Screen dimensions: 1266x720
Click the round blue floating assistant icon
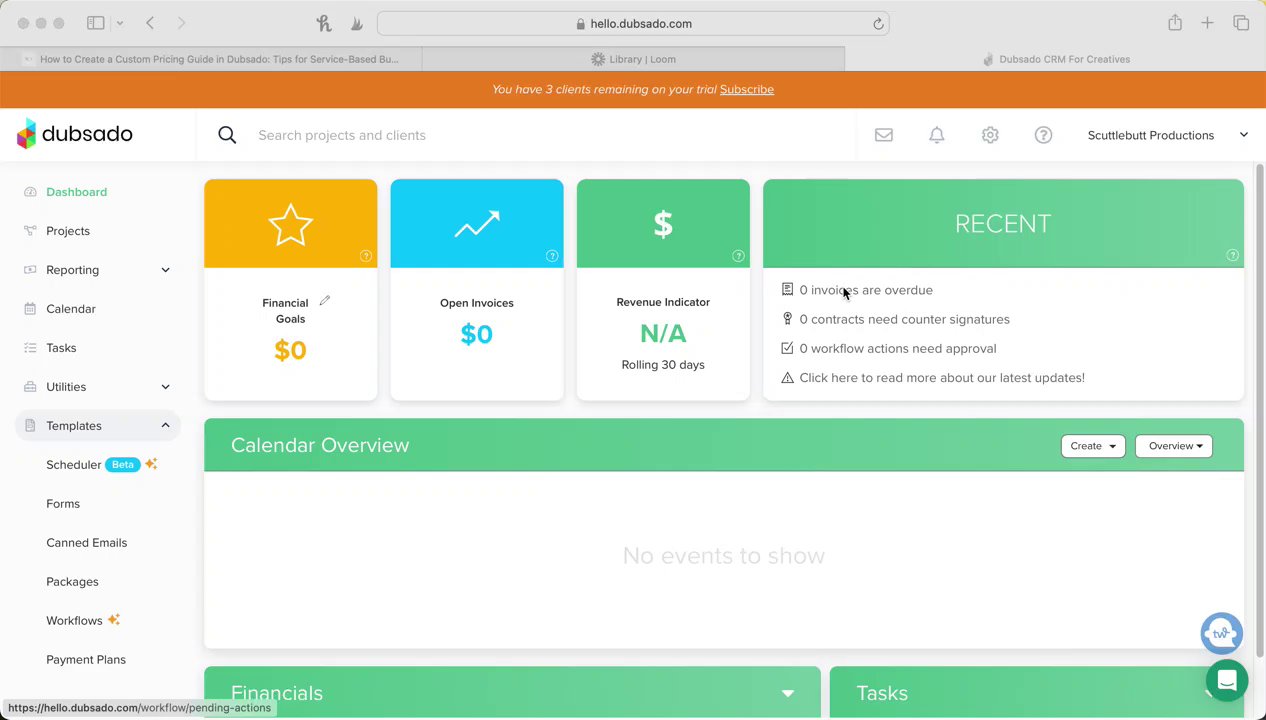1221,633
